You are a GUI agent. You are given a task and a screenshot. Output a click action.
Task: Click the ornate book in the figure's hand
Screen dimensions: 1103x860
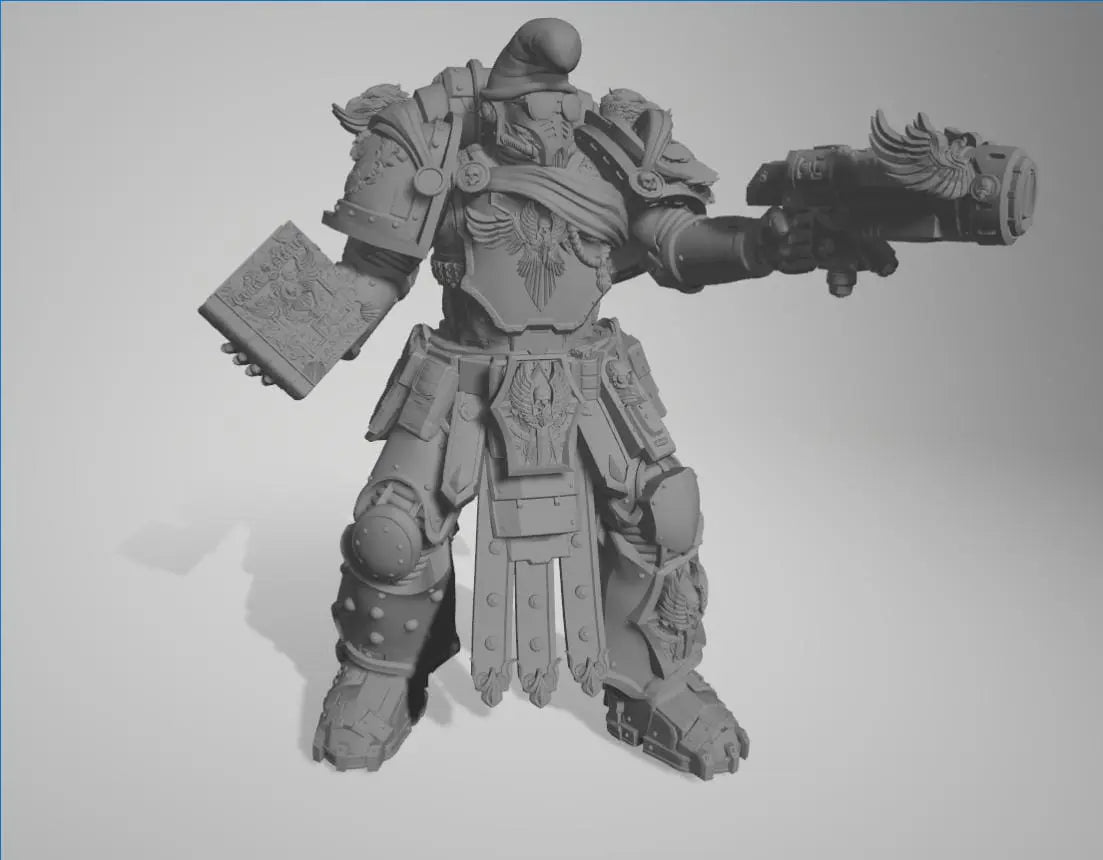[289, 308]
